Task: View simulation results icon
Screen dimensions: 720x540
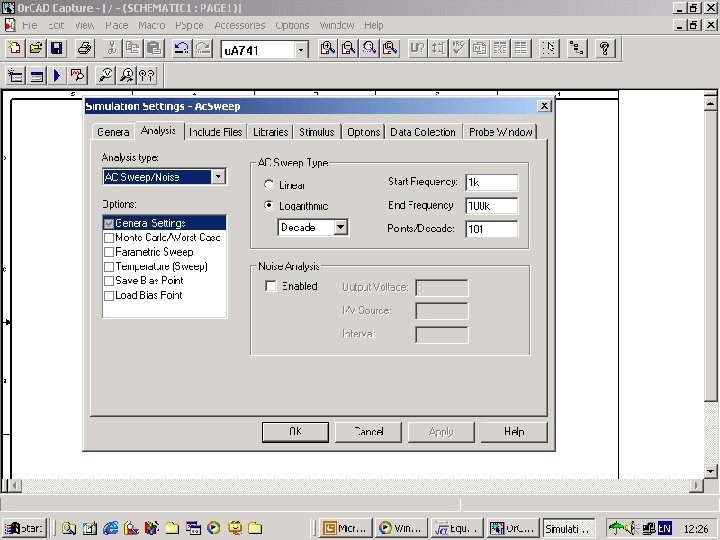Action: coord(78,75)
